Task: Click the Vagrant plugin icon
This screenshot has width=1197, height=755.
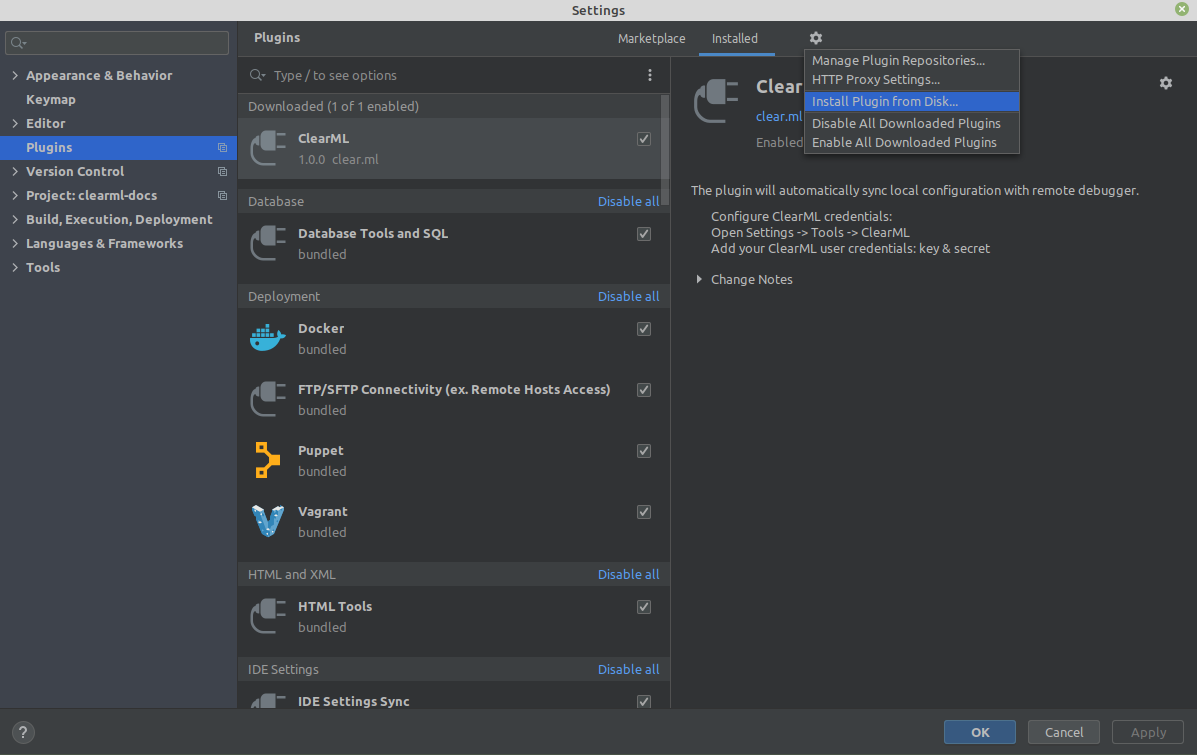Action: 268,521
